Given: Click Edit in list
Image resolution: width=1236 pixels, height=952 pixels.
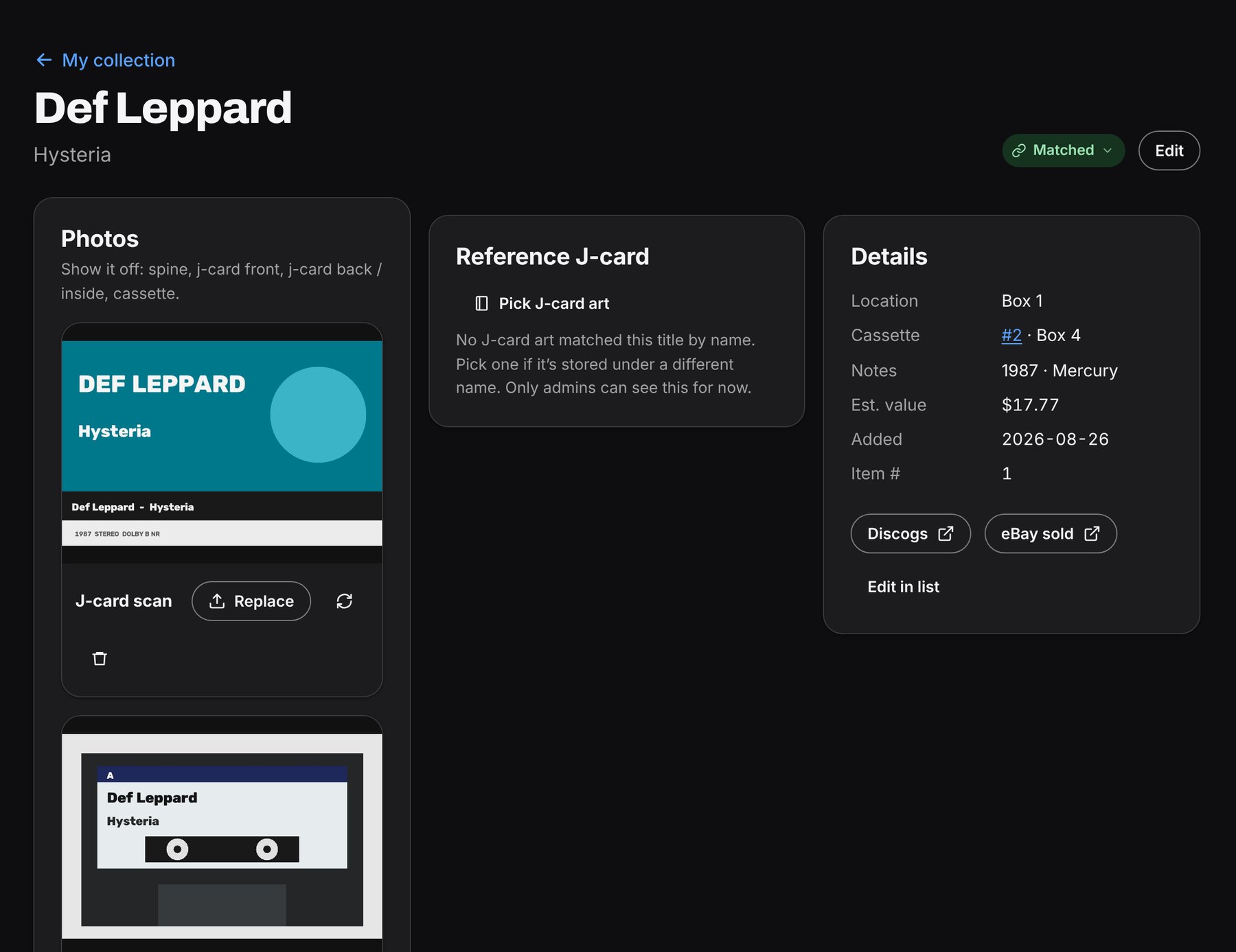Looking at the screenshot, I should 903,587.
